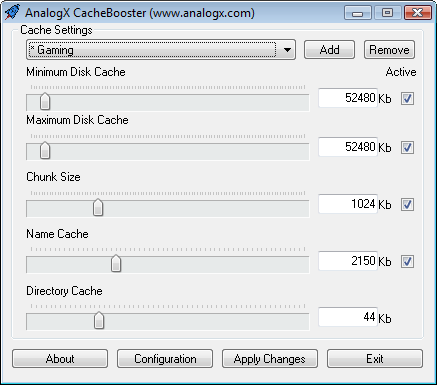Click the CacheBooster rocket icon in title bar
Screen dimensions: 437x385
click(x=12, y=12)
